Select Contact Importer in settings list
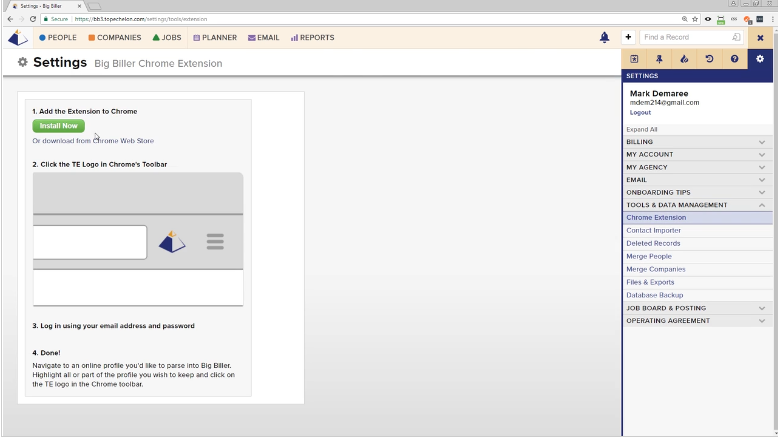778x437 pixels. point(653,231)
